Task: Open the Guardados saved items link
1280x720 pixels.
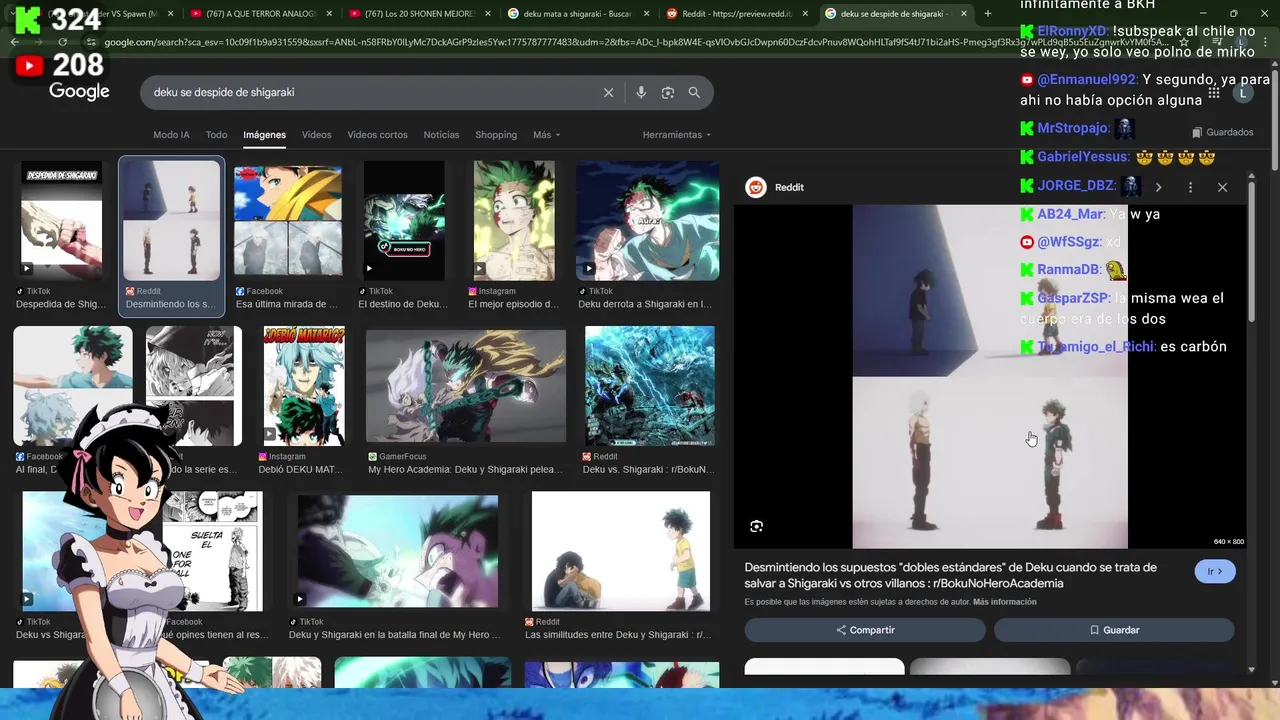Action: (x=1222, y=132)
